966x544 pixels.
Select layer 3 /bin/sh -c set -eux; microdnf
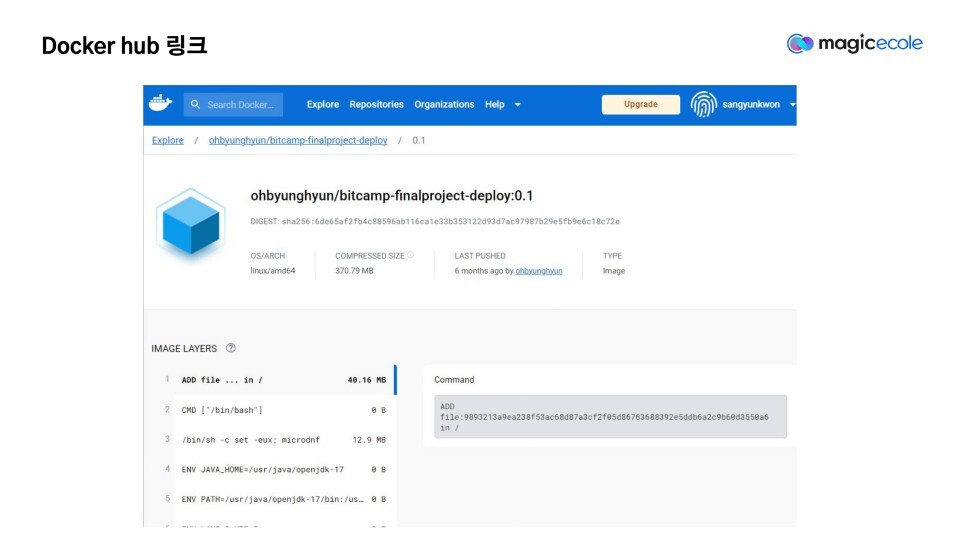coord(275,440)
